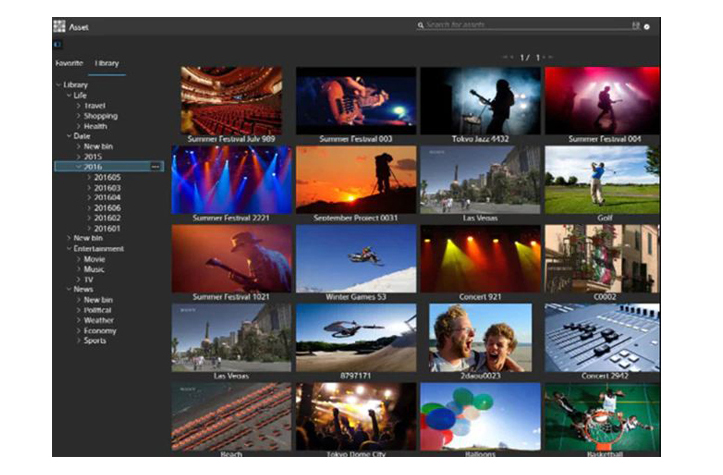Screen dimensions: 723x475
Task: Click the round icon right of search
Action: tap(647, 26)
